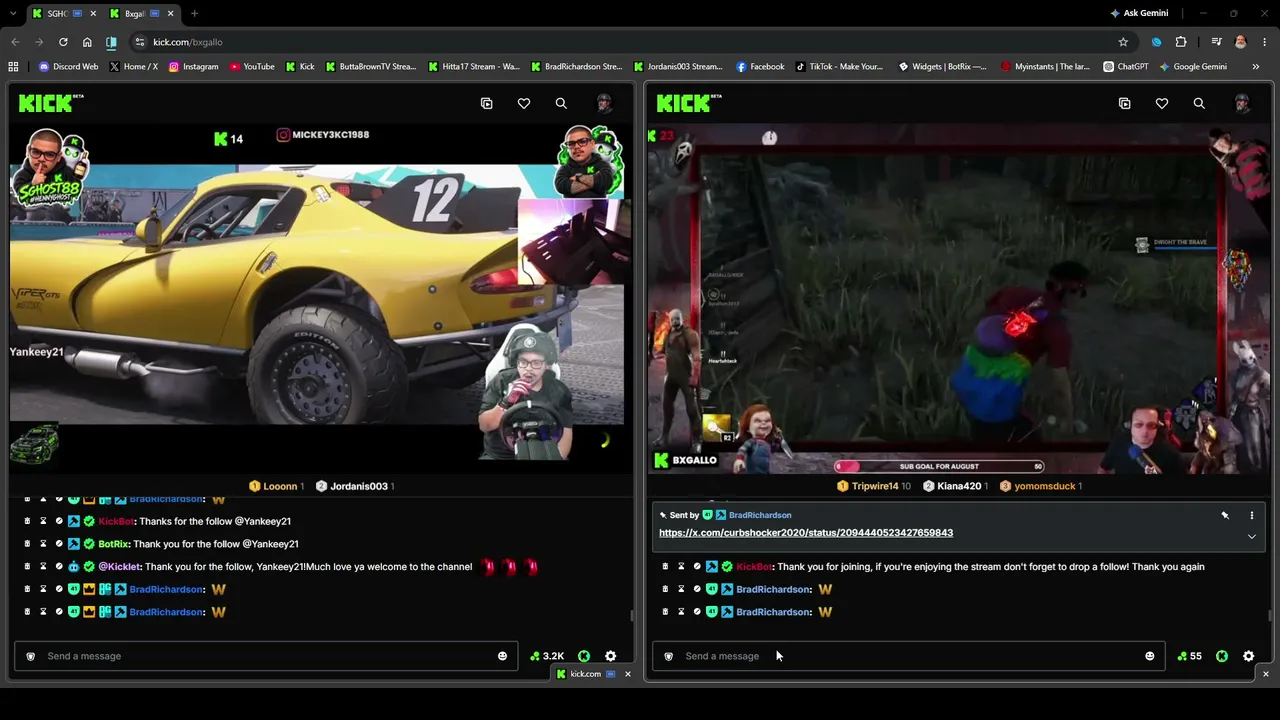1280x720 pixels.
Task: Click the Ask Gemini button
Action: click(1139, 13)
